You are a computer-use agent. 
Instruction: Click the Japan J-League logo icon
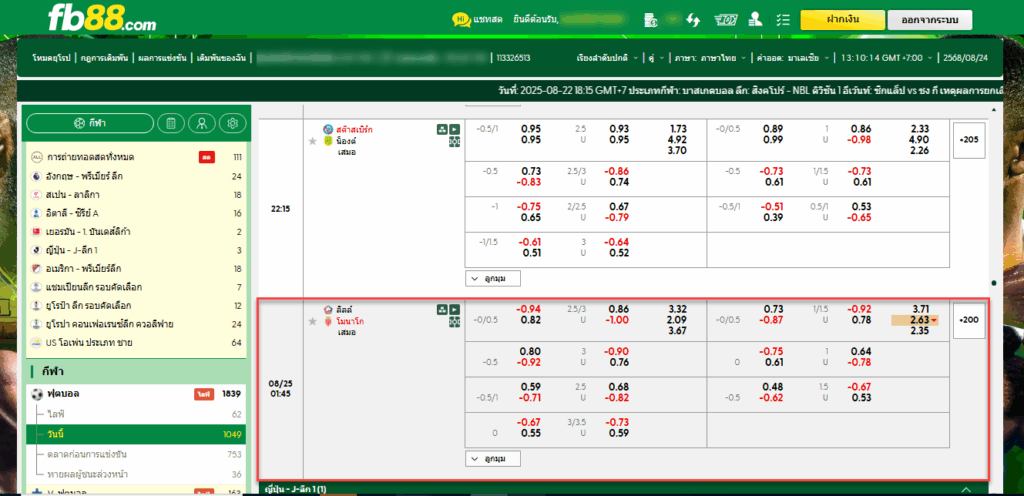pos(36,250)
